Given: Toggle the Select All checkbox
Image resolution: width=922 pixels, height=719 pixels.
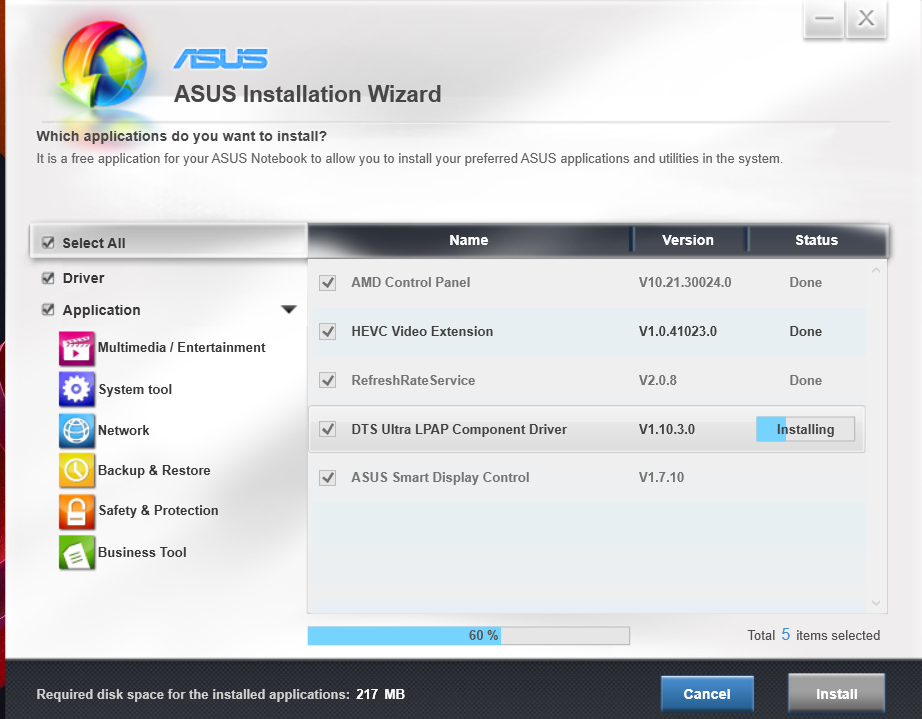Looking at the screenshot, I should (x=48, y=243).
